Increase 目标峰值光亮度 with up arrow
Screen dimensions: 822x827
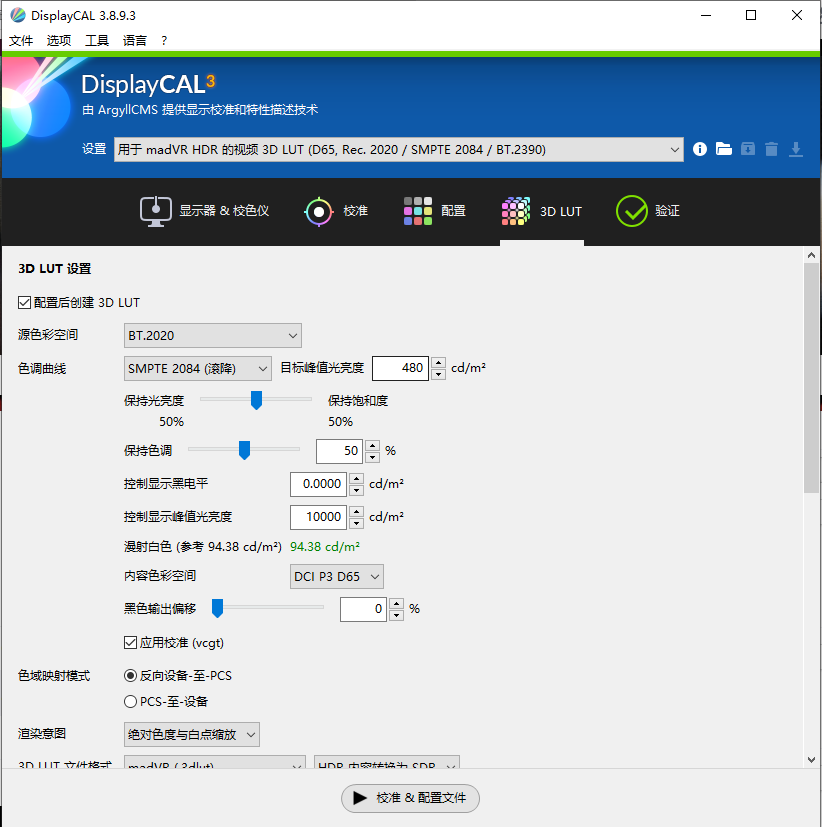coord(438,362)
